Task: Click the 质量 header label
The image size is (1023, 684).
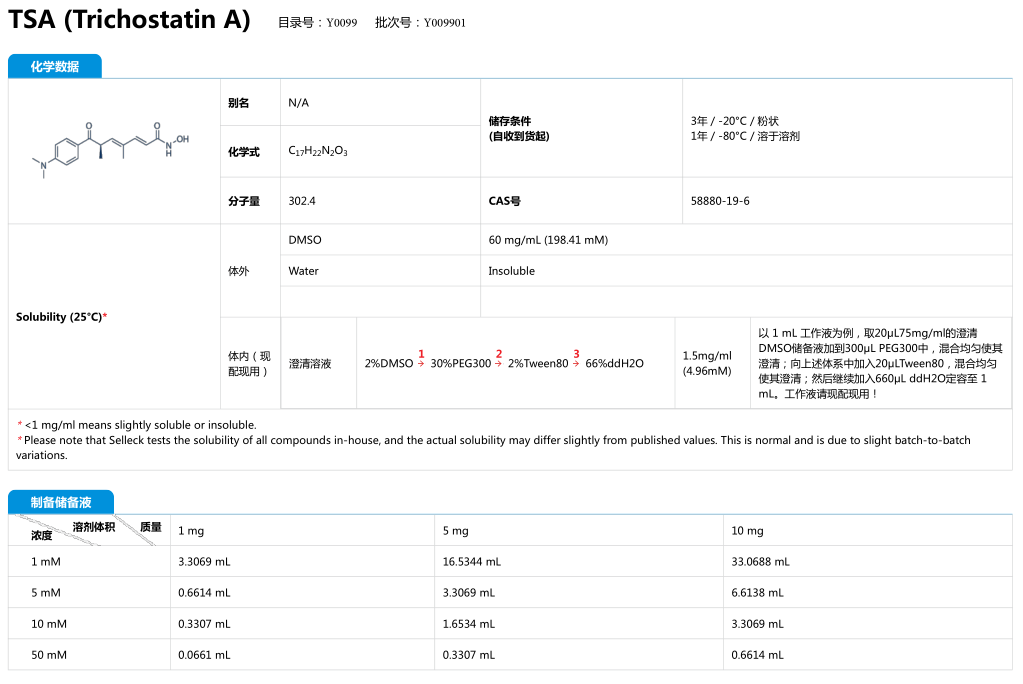Action: [151, 527]
